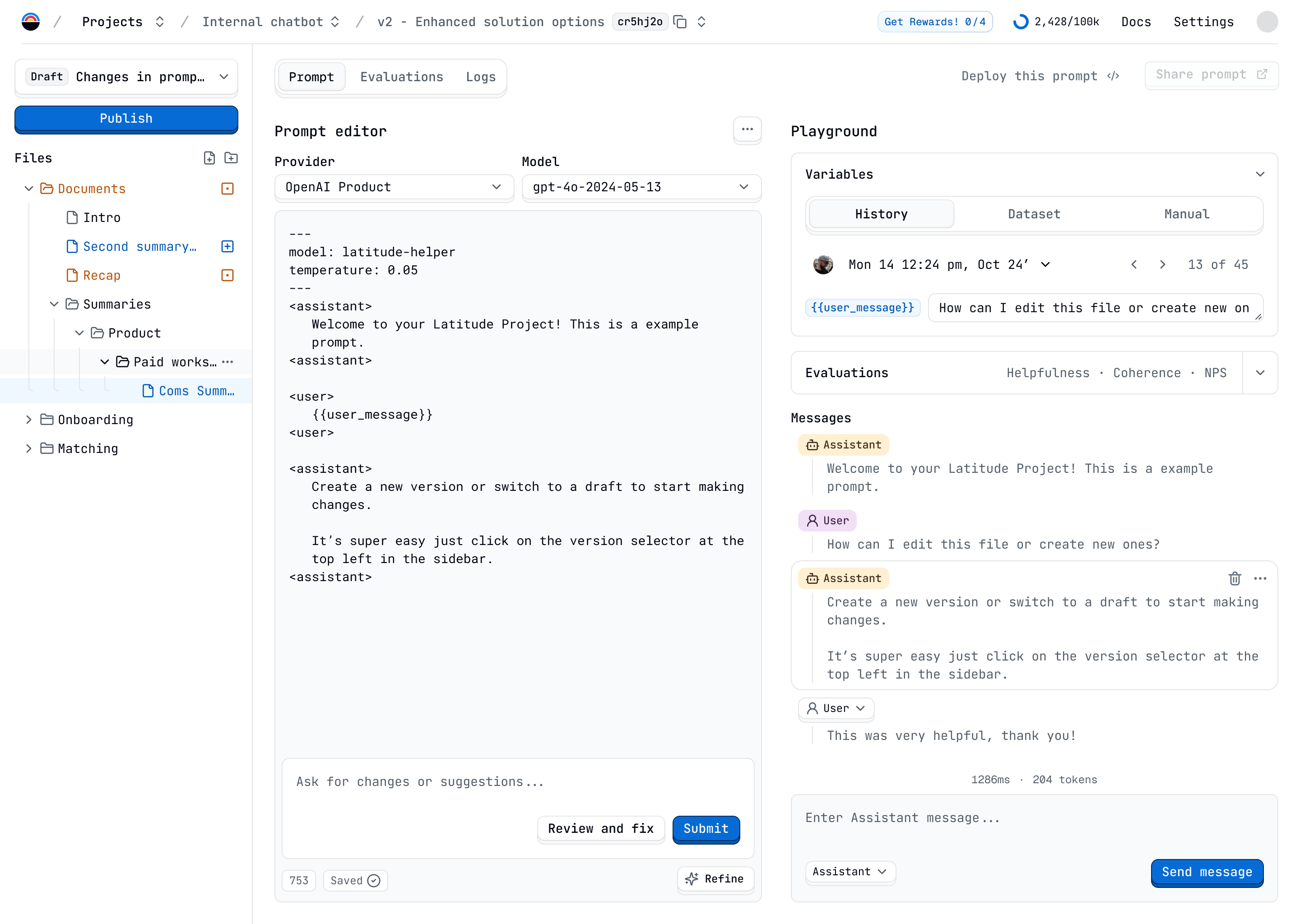Expand the Onboarding folder
Screen dimensions: 1300x924
coord(29,419)
